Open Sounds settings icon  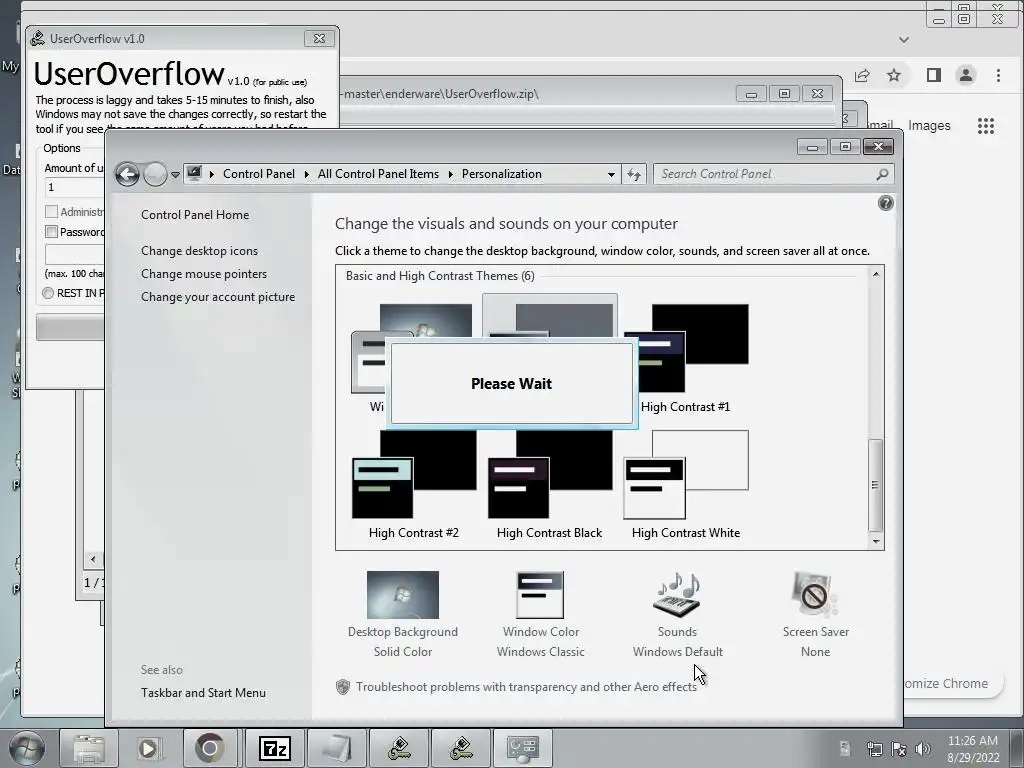tap(677, 595)
